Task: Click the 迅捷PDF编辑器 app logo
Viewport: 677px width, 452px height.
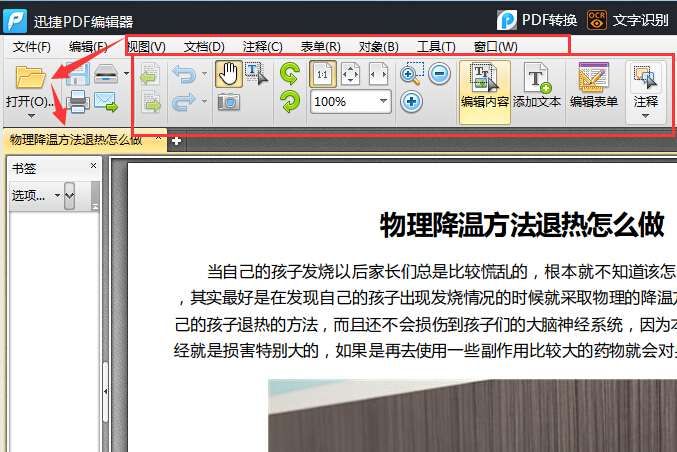Action: (x=15, y=21)
